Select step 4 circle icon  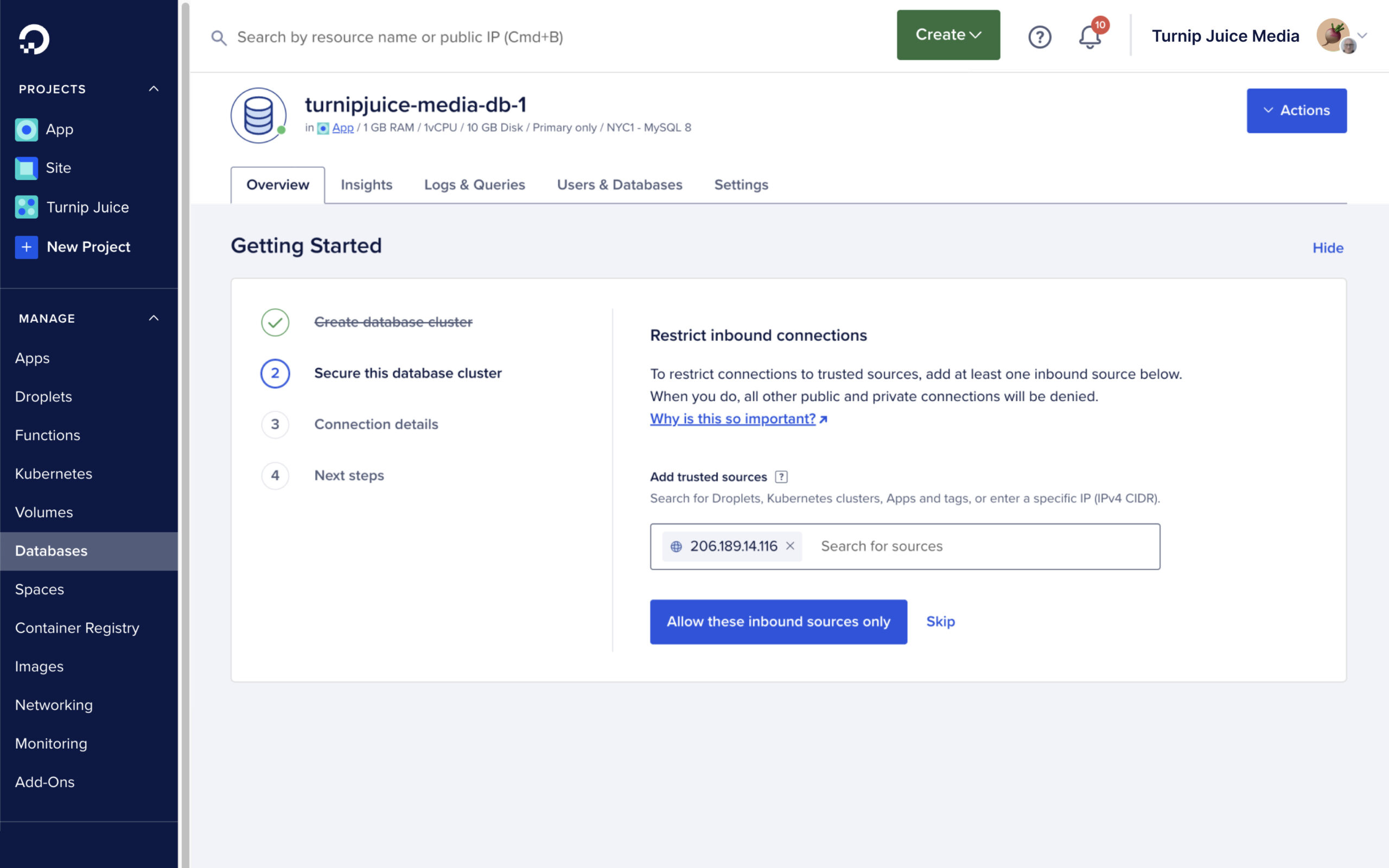pyautogui.click(x=275, y=475)
